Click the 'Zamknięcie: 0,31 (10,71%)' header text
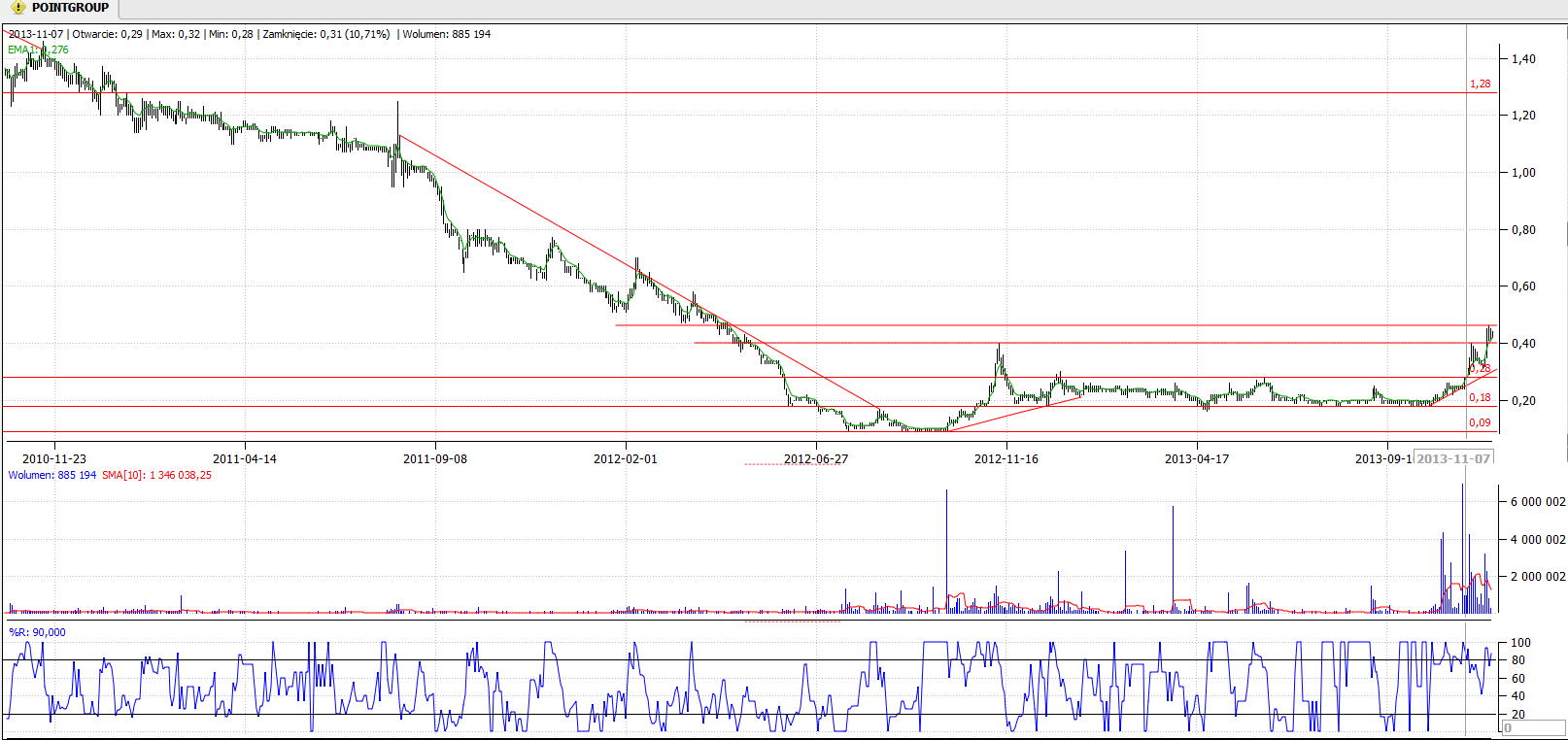1568x740 pixels. click(x=326, y=34)
